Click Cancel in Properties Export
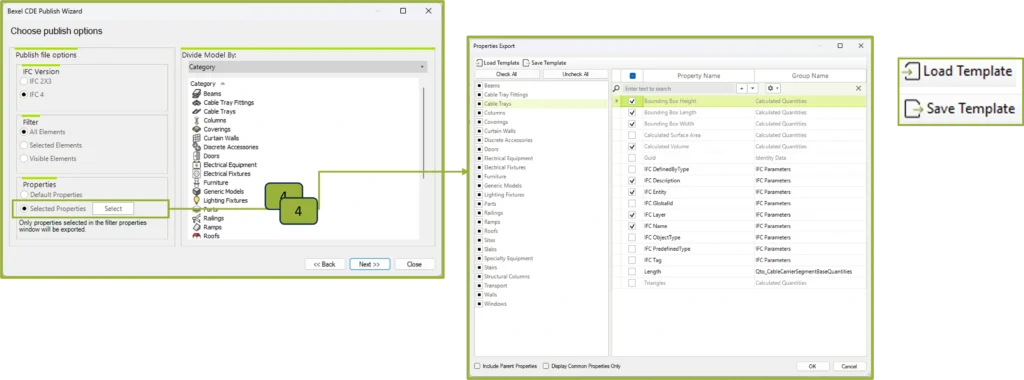 849,366
